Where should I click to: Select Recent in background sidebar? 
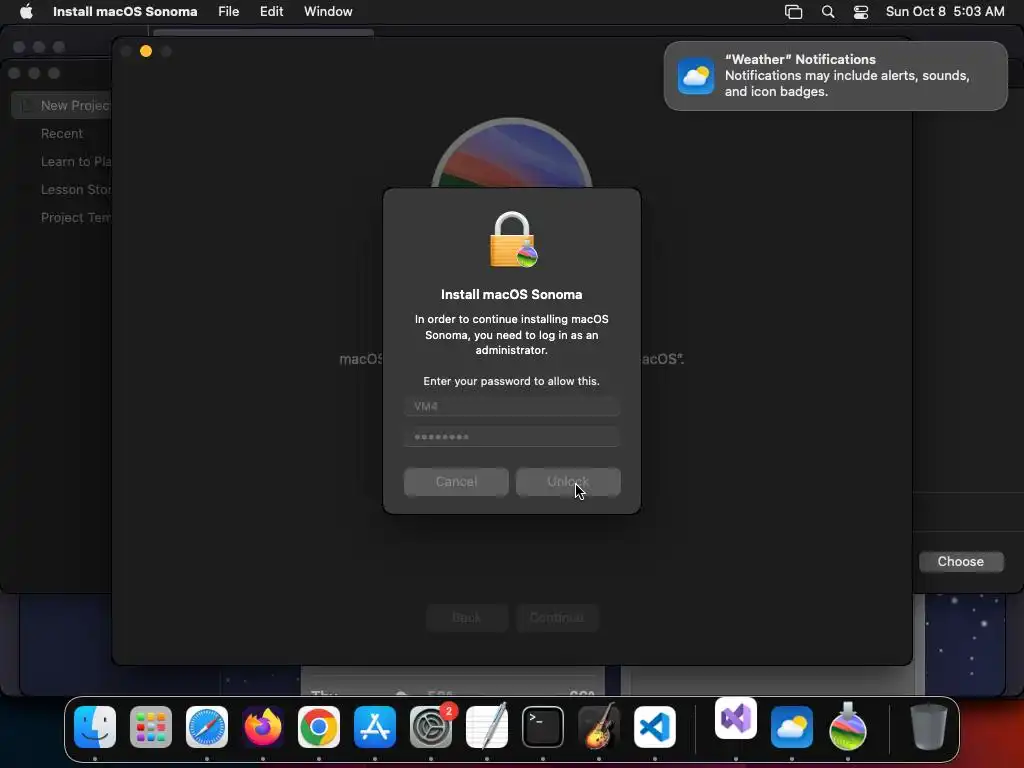coord(62,133)
